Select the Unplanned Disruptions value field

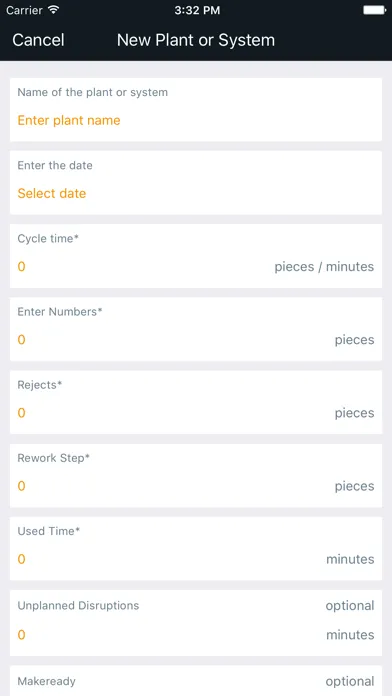point(196,623)
